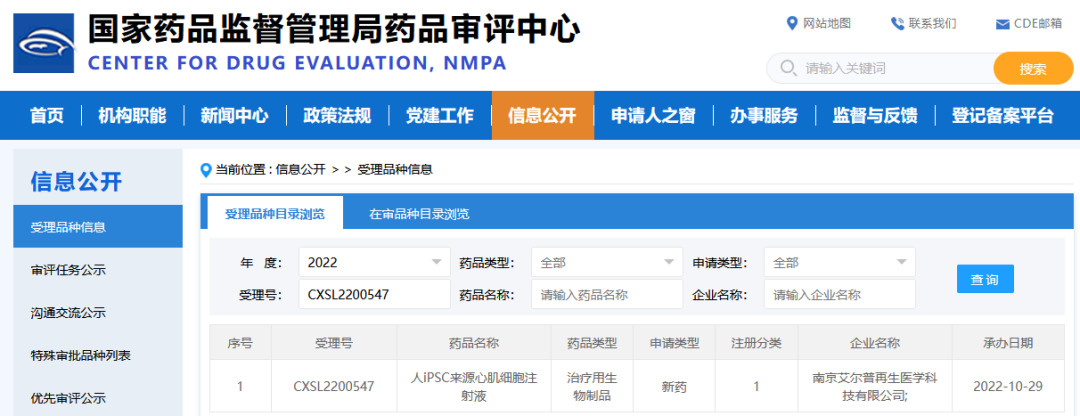Image resolution: width=1080 pixels, height=416 pixels.
Task: Click the 注册分类 column header
Action: tap(756, 342)
